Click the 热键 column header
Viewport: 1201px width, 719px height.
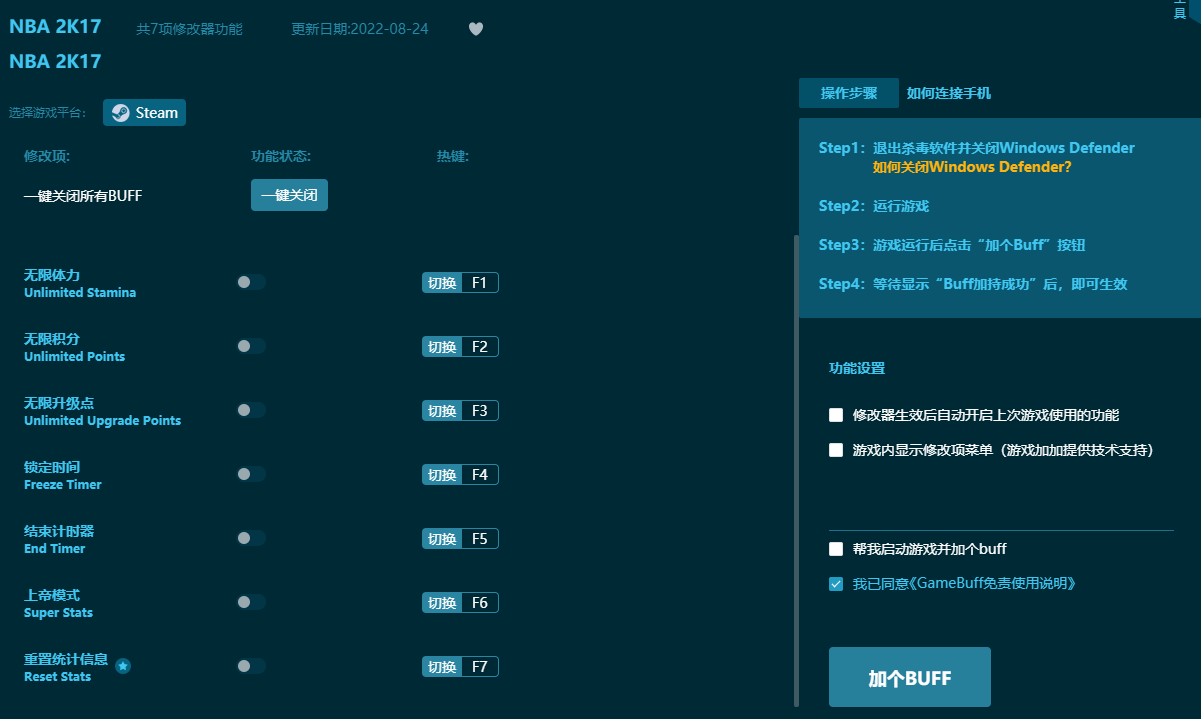pyautogui.click(x=453, y=156)
